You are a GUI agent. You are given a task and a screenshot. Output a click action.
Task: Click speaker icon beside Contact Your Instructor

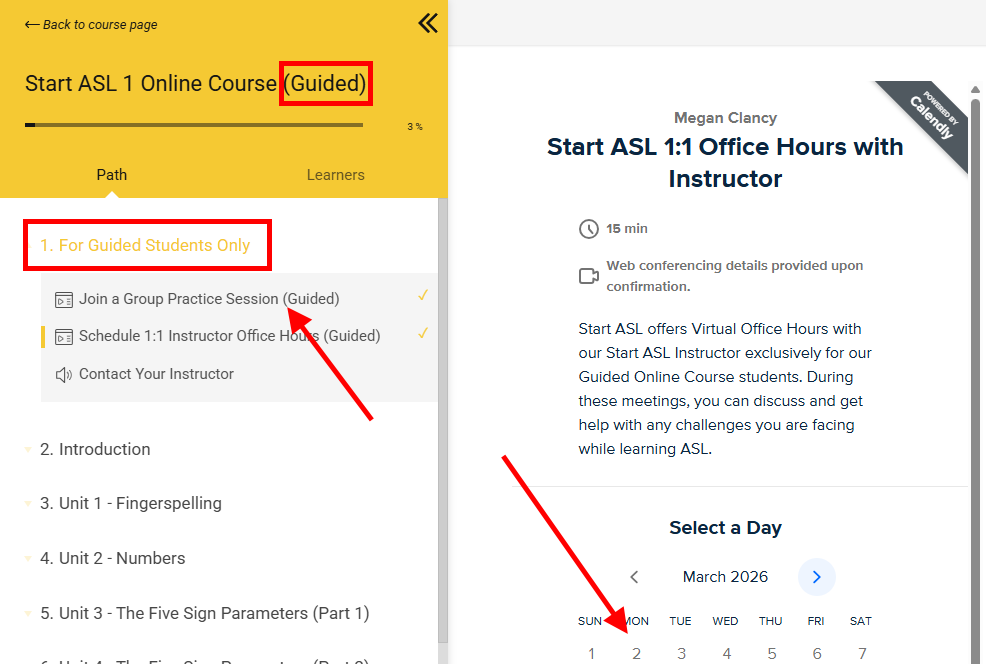click(64, 375)
